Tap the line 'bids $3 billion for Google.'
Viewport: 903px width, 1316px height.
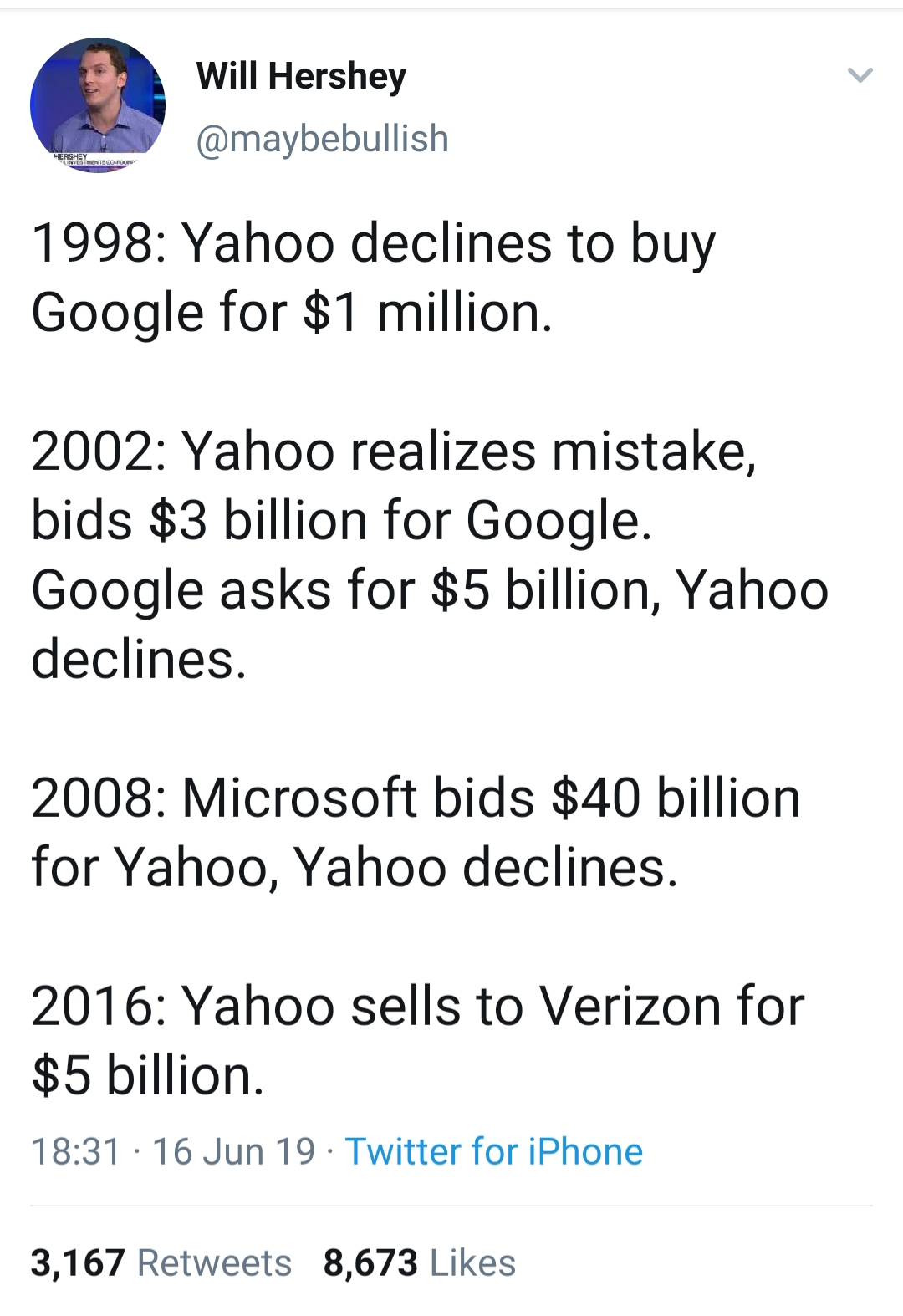[x=341, y=521]
